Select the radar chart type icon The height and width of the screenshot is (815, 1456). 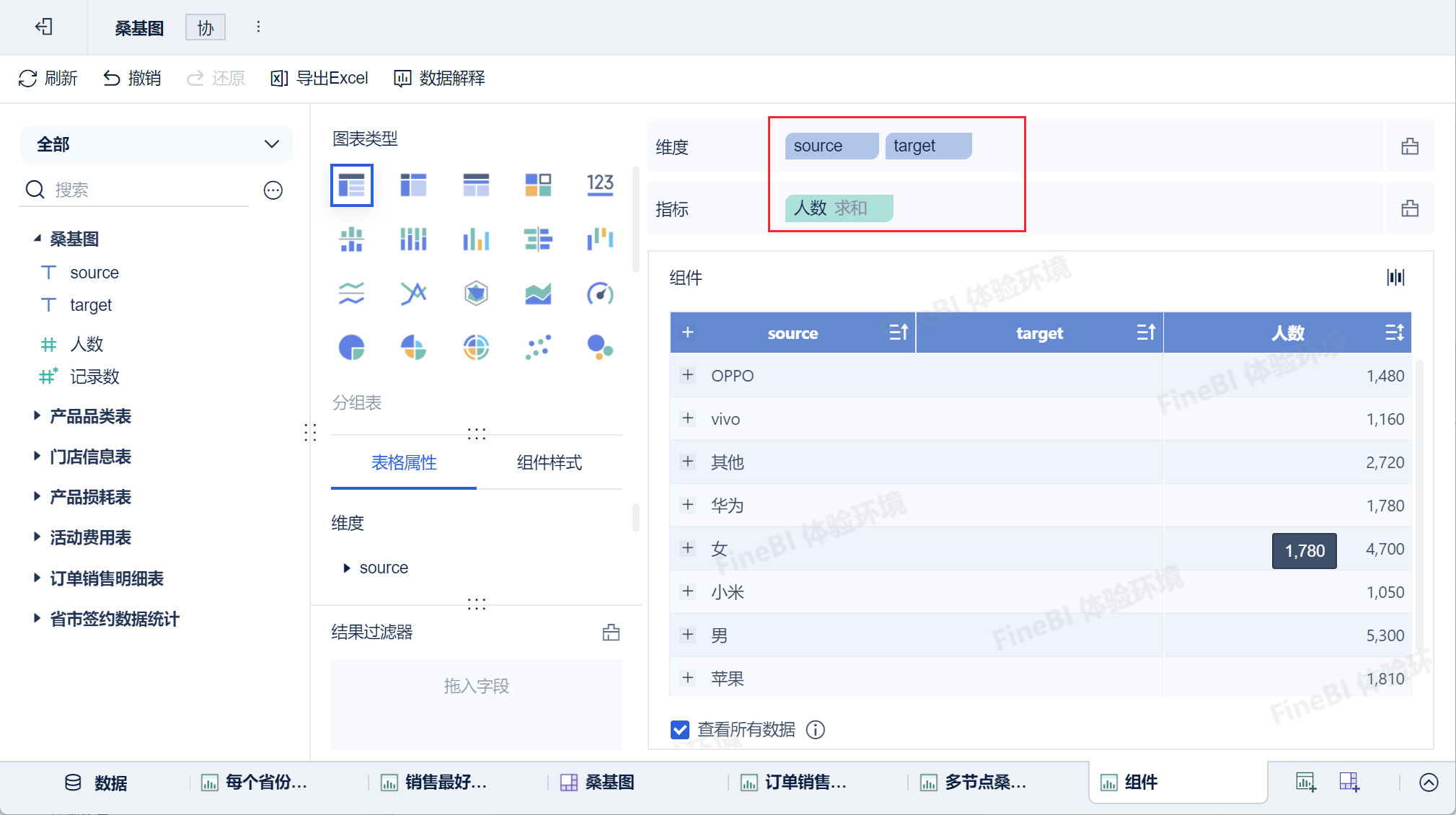click(x=476, y=294)
